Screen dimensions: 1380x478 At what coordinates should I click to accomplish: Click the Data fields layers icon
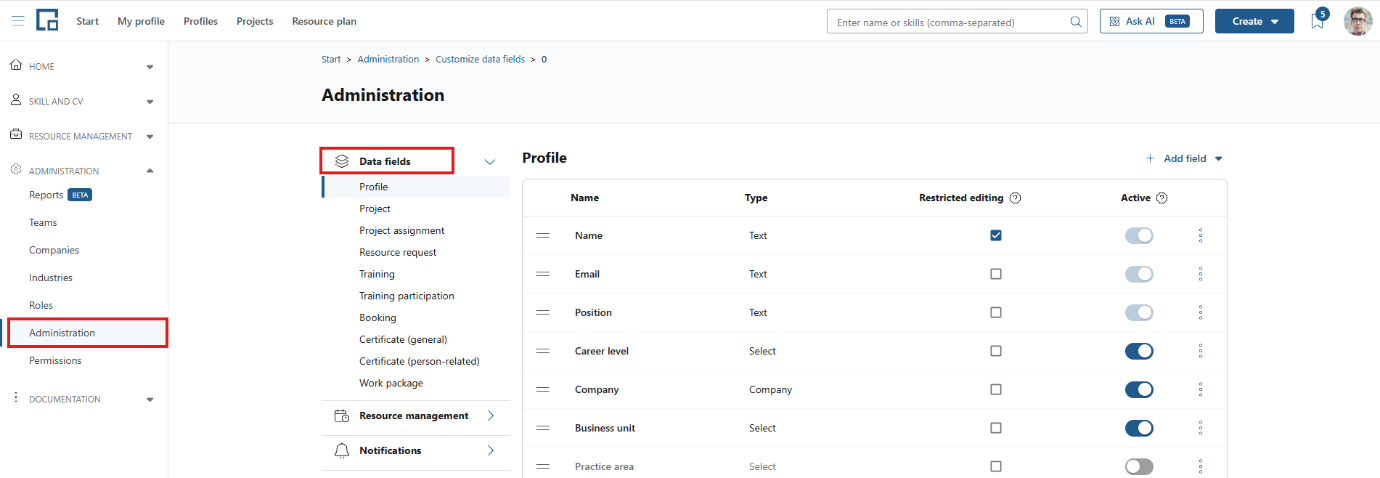coord(341,161)
